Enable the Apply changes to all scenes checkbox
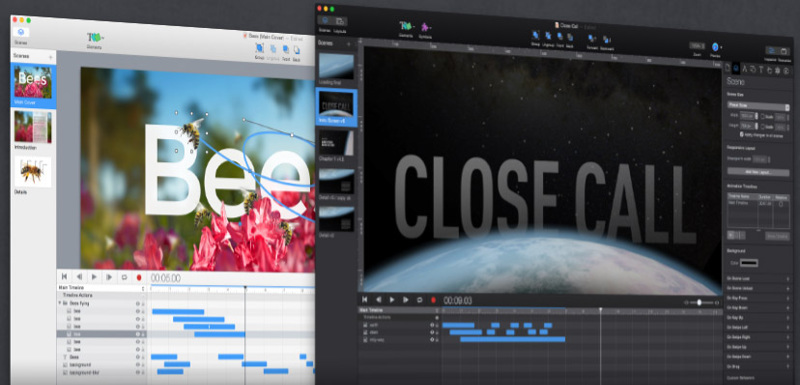800x385 pixels. pos(741,135)
